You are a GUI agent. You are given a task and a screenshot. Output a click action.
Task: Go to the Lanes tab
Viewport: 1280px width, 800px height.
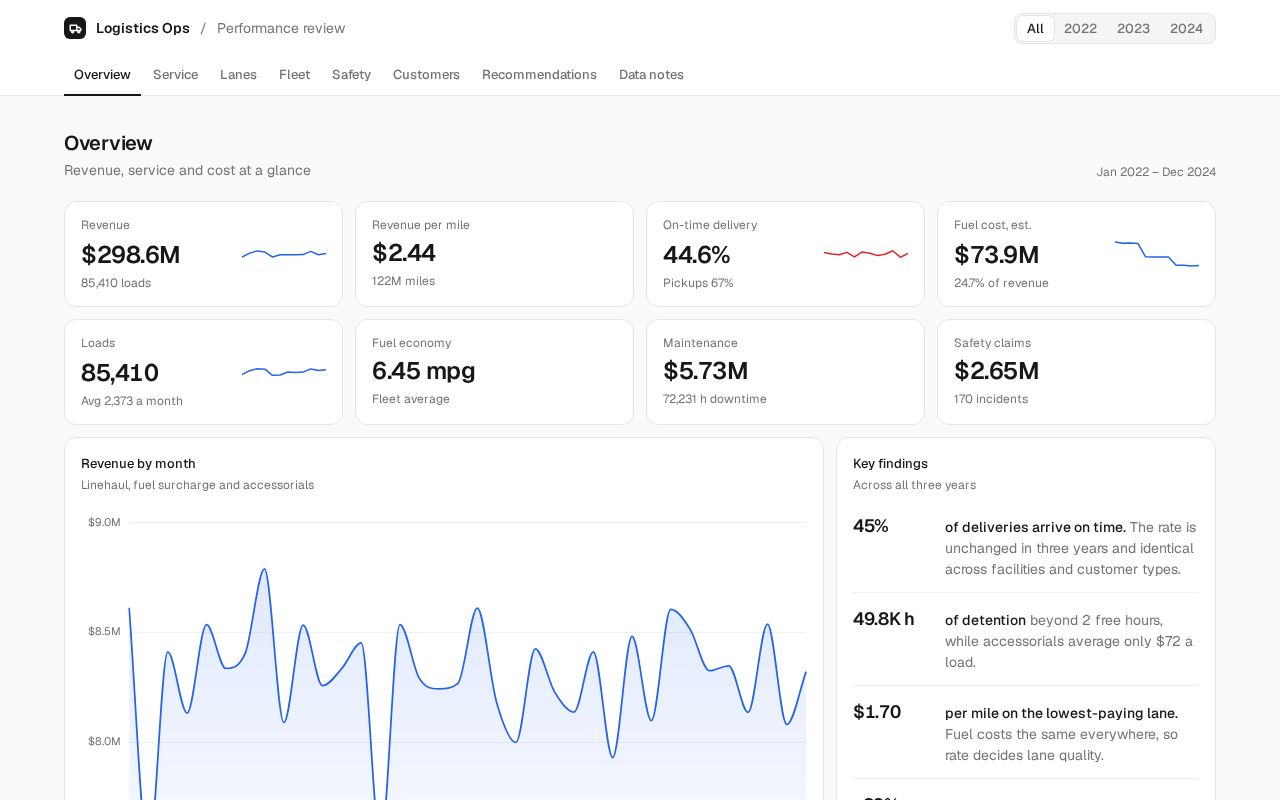pos(238,75)
